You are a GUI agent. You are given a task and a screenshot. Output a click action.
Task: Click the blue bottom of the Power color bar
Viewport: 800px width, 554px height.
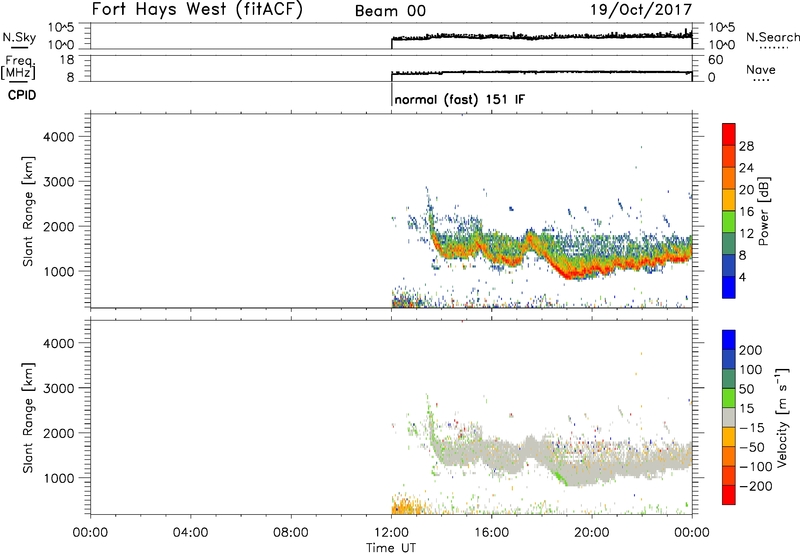[x=729, y=287]
